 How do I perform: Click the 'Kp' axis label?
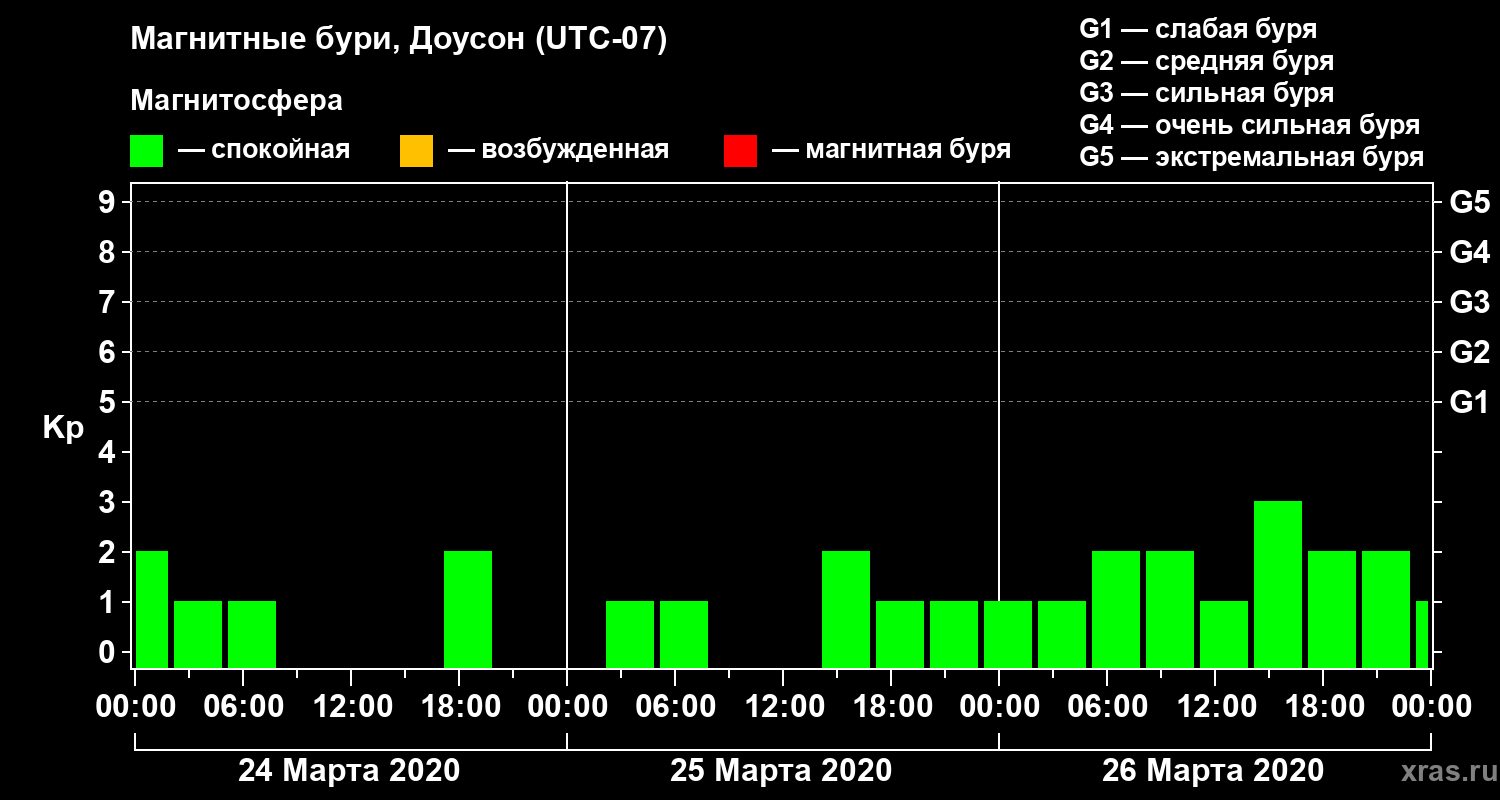63,428
